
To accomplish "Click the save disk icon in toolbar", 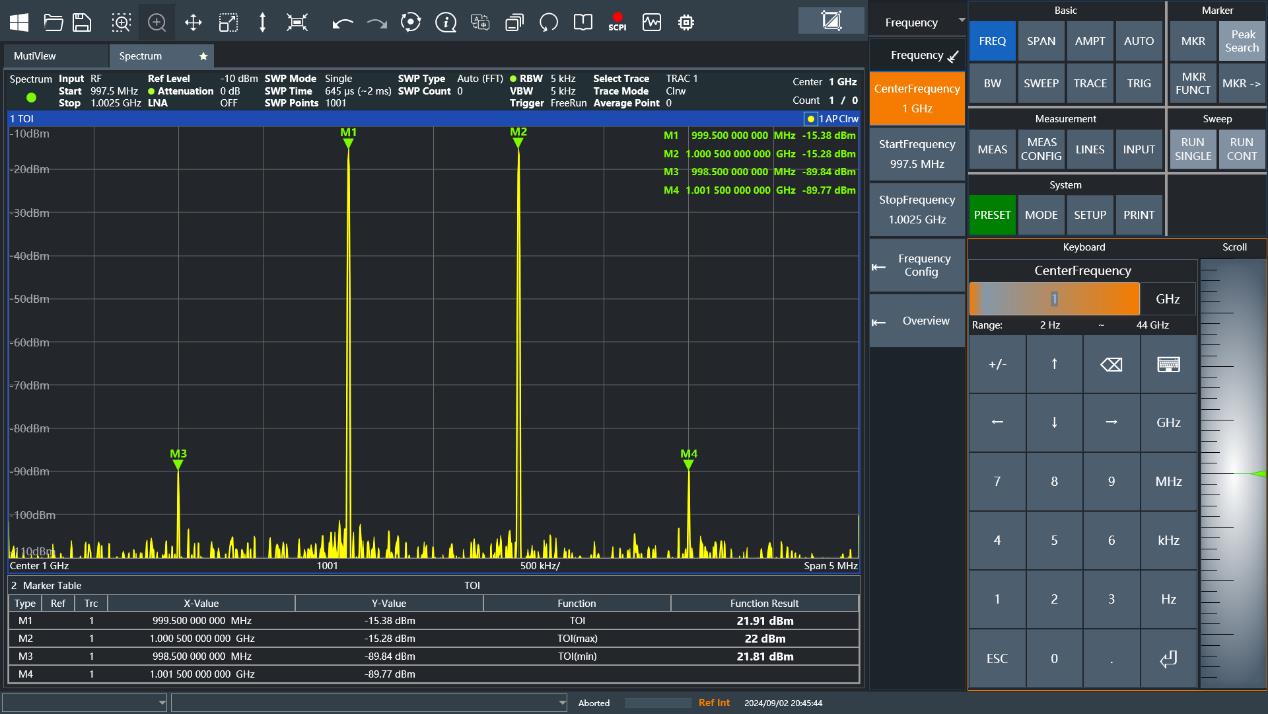I will (82, 22).
